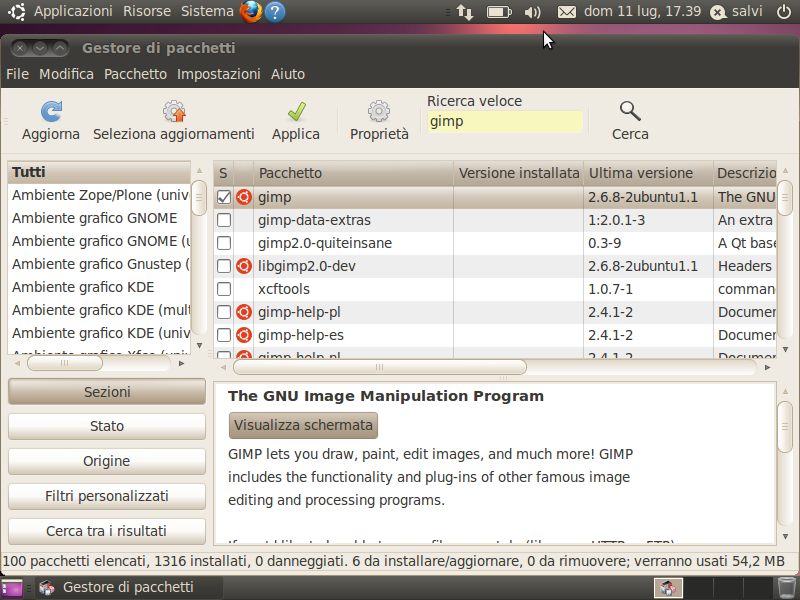This screenshot has height=600, width=800.
Task: Sort by the Ultima versione column header
Action: [648, 173]
